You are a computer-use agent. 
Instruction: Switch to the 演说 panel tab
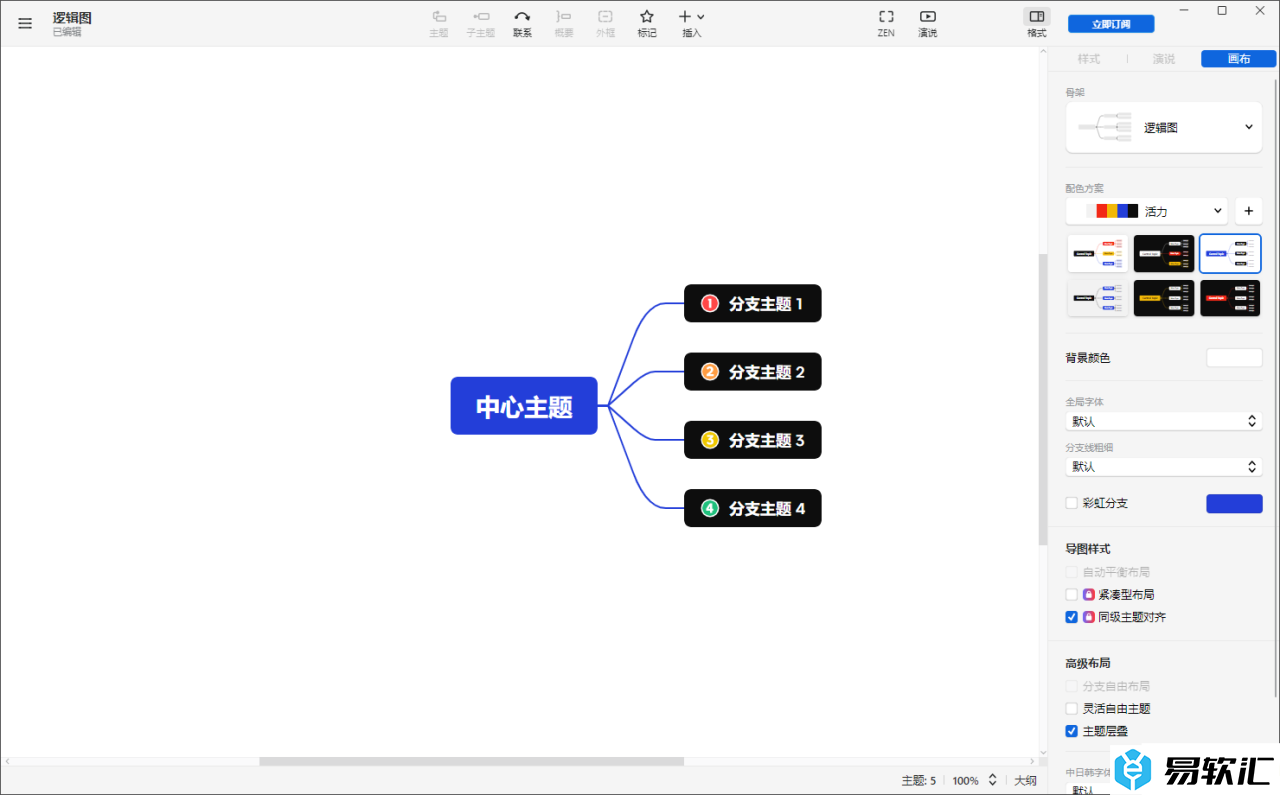(x=1164, y=59)
